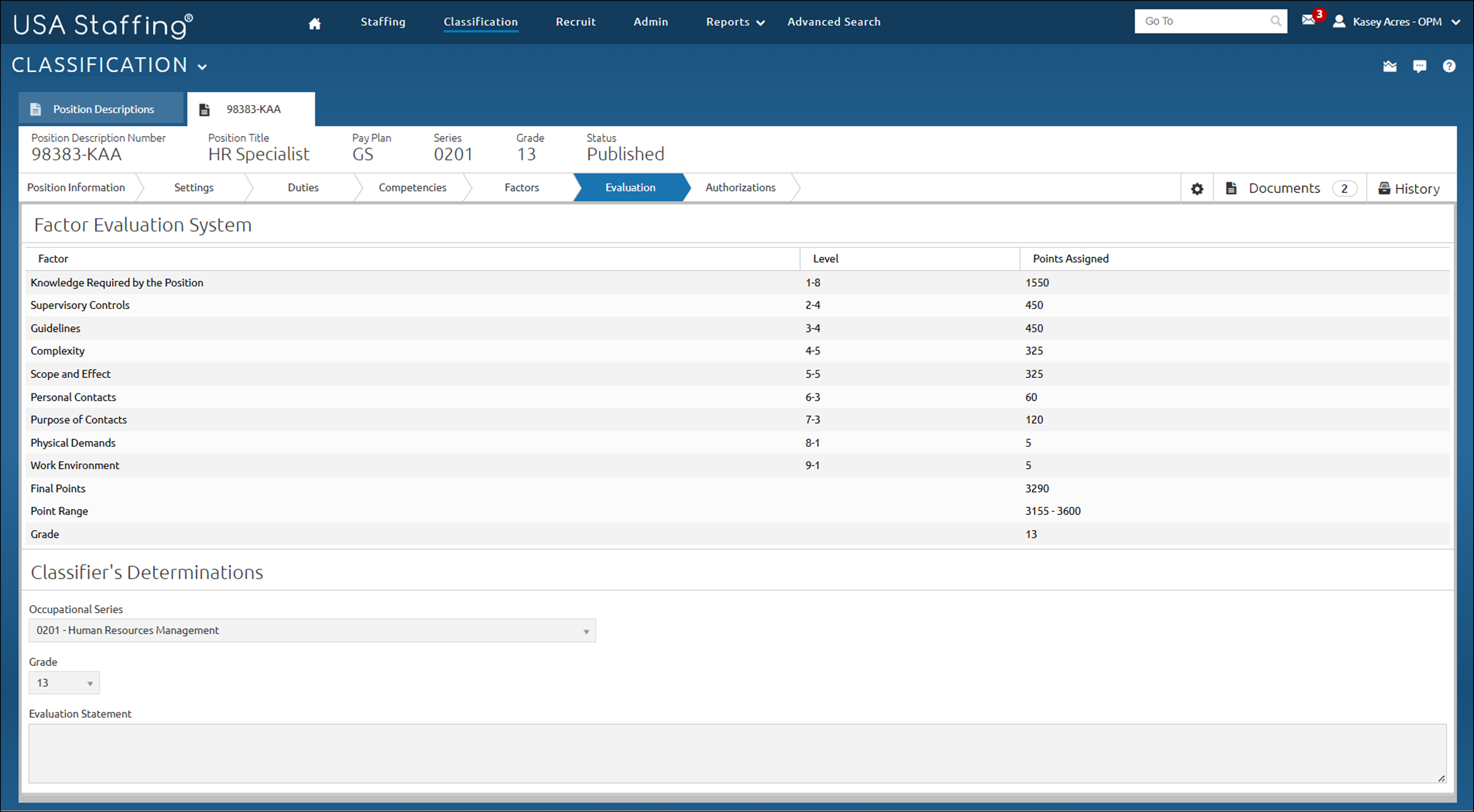Click the points value 1550
Image resolution: width=1474 pixels, height=812 pixels.
pyautogui.click(x=1037, y=282)
